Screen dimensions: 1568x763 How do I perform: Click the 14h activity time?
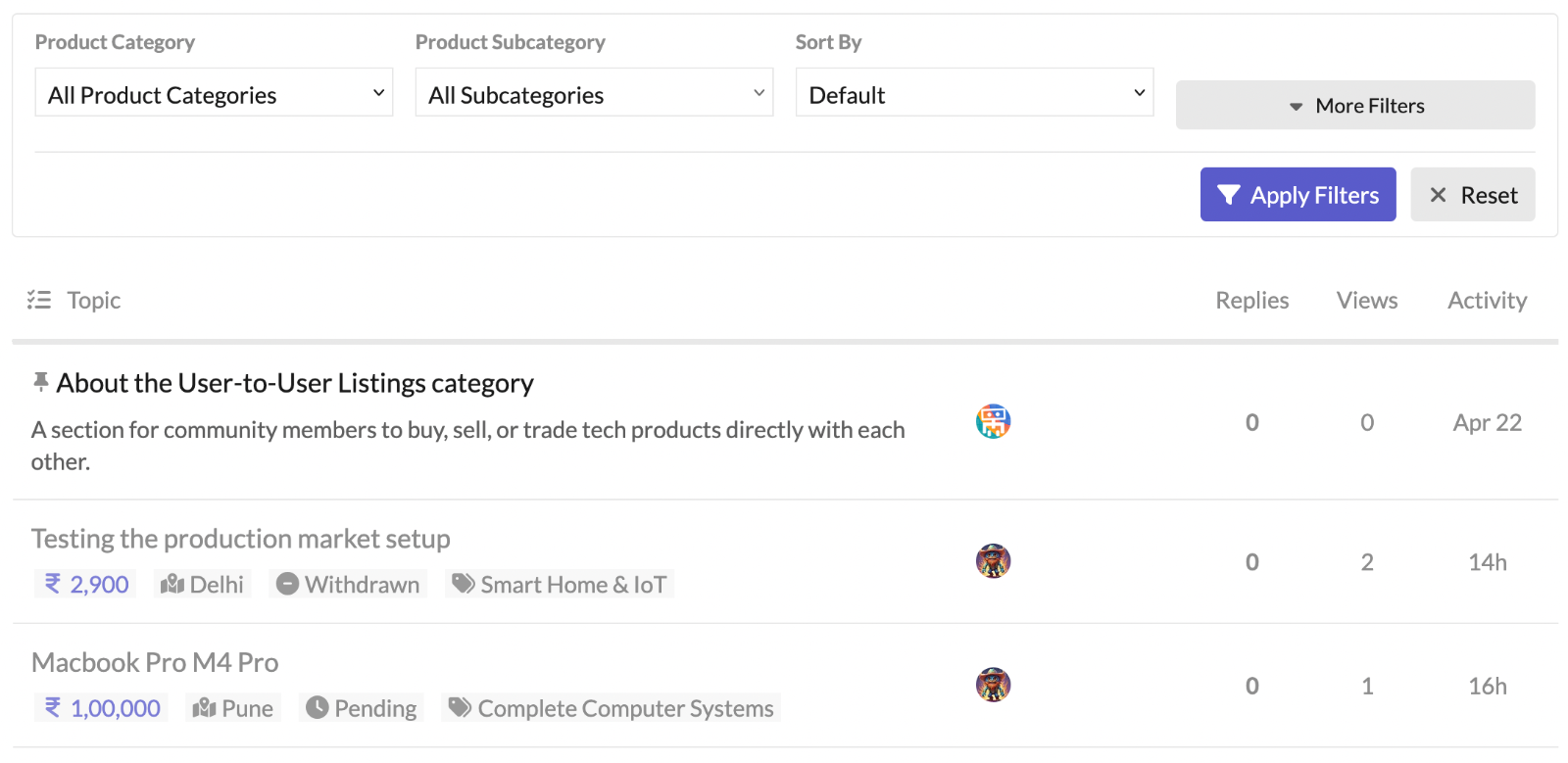click(x=1487, y=562)
